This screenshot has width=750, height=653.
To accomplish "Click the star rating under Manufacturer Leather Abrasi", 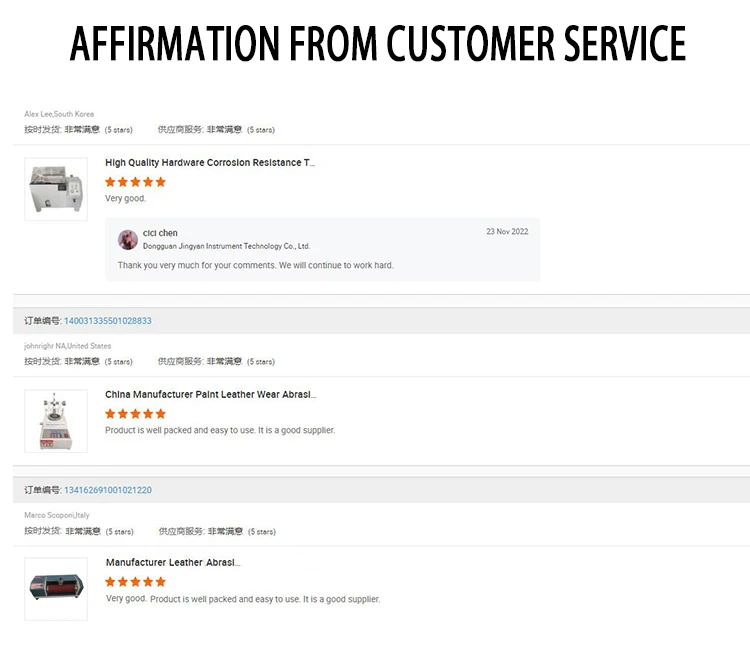I will point(135,582).
